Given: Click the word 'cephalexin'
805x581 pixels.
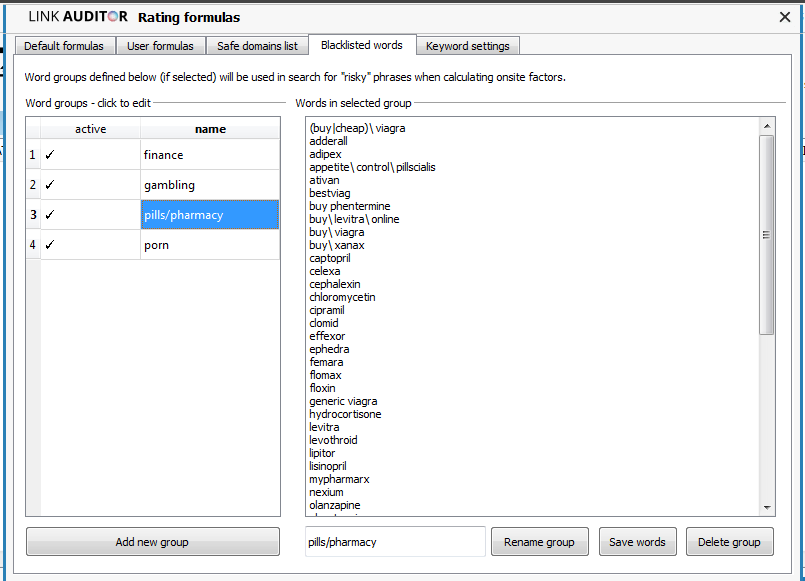Looking at the screenshot, I should click(335, 284).
